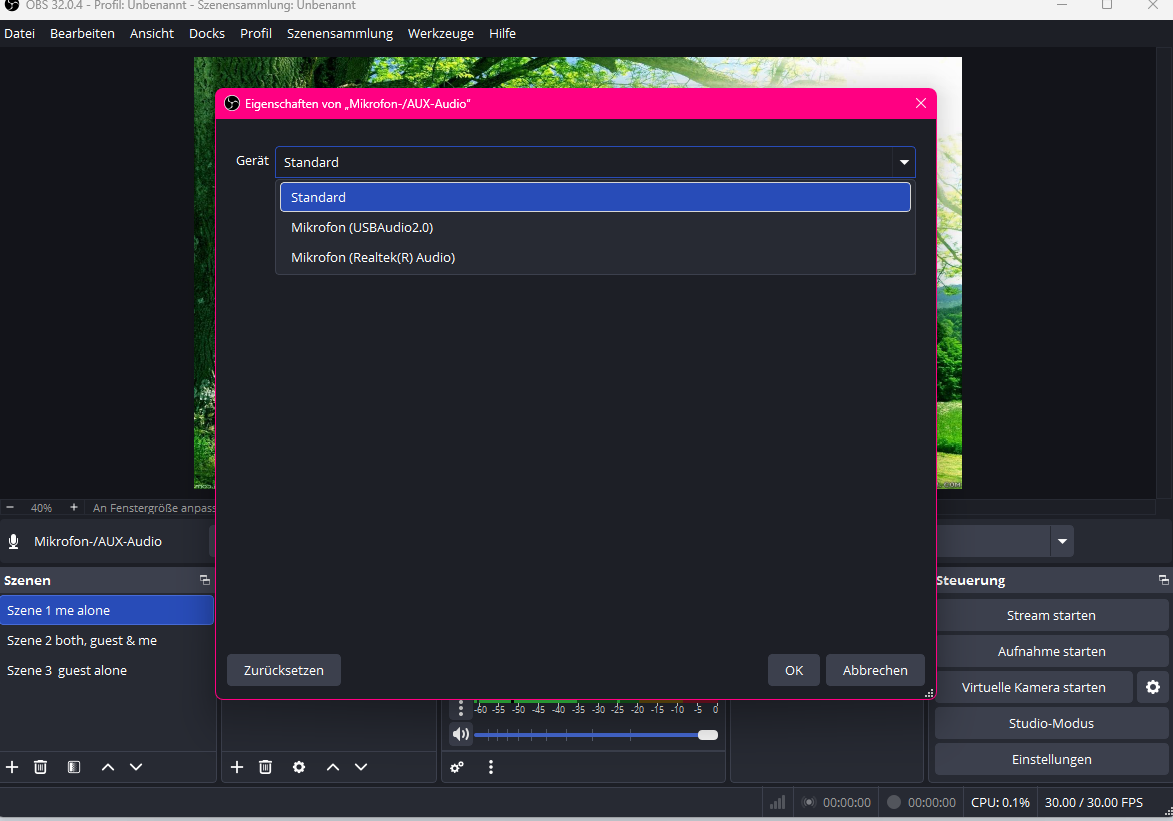Open the Profil menu

tap(256, 34)
